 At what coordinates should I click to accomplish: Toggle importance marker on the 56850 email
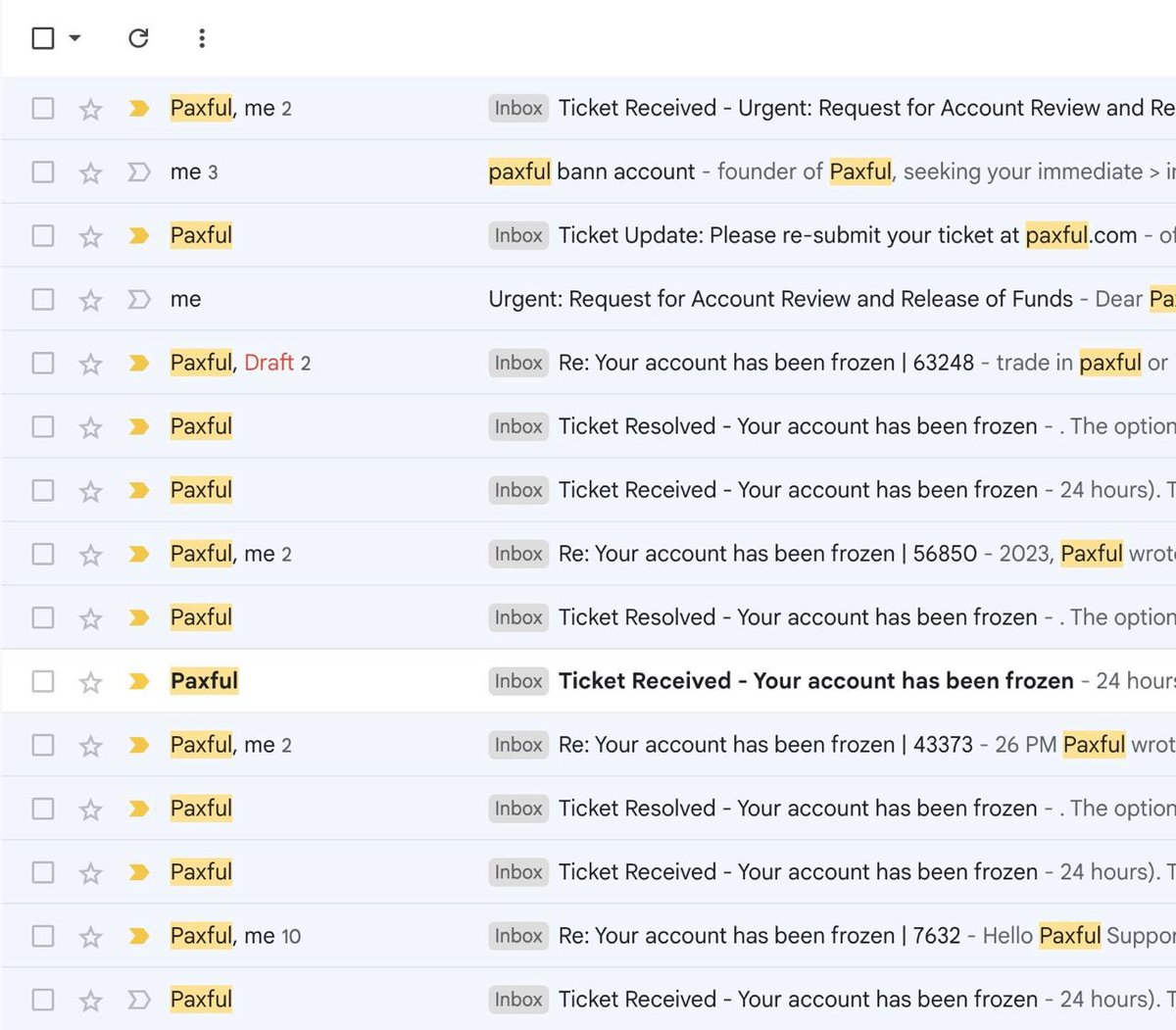139,554
